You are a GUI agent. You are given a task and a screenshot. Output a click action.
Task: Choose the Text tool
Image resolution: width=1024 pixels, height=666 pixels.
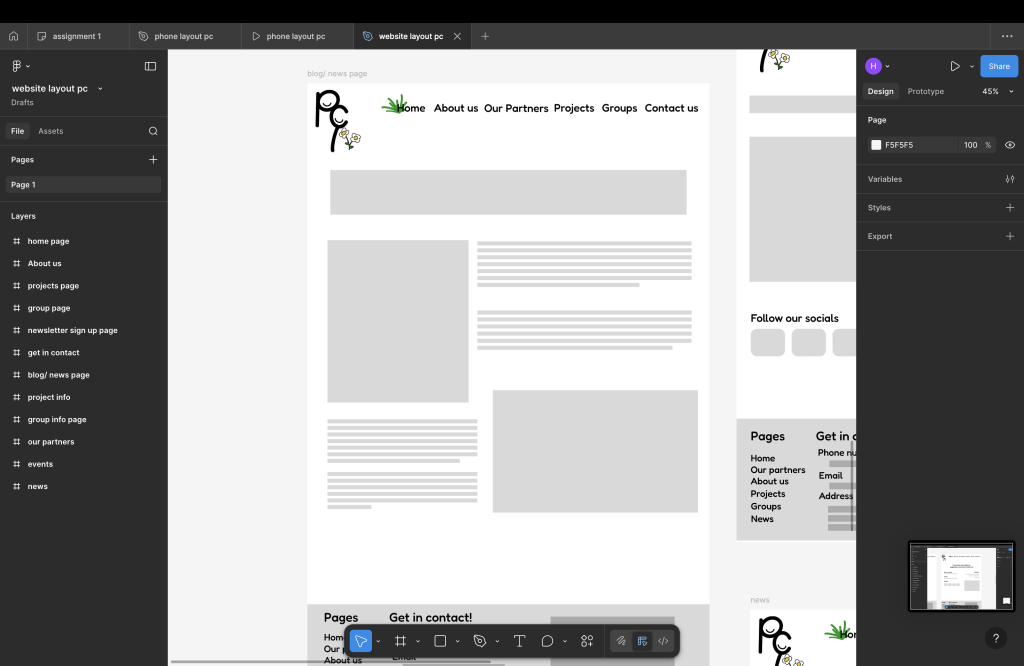(x=519, y=641)
